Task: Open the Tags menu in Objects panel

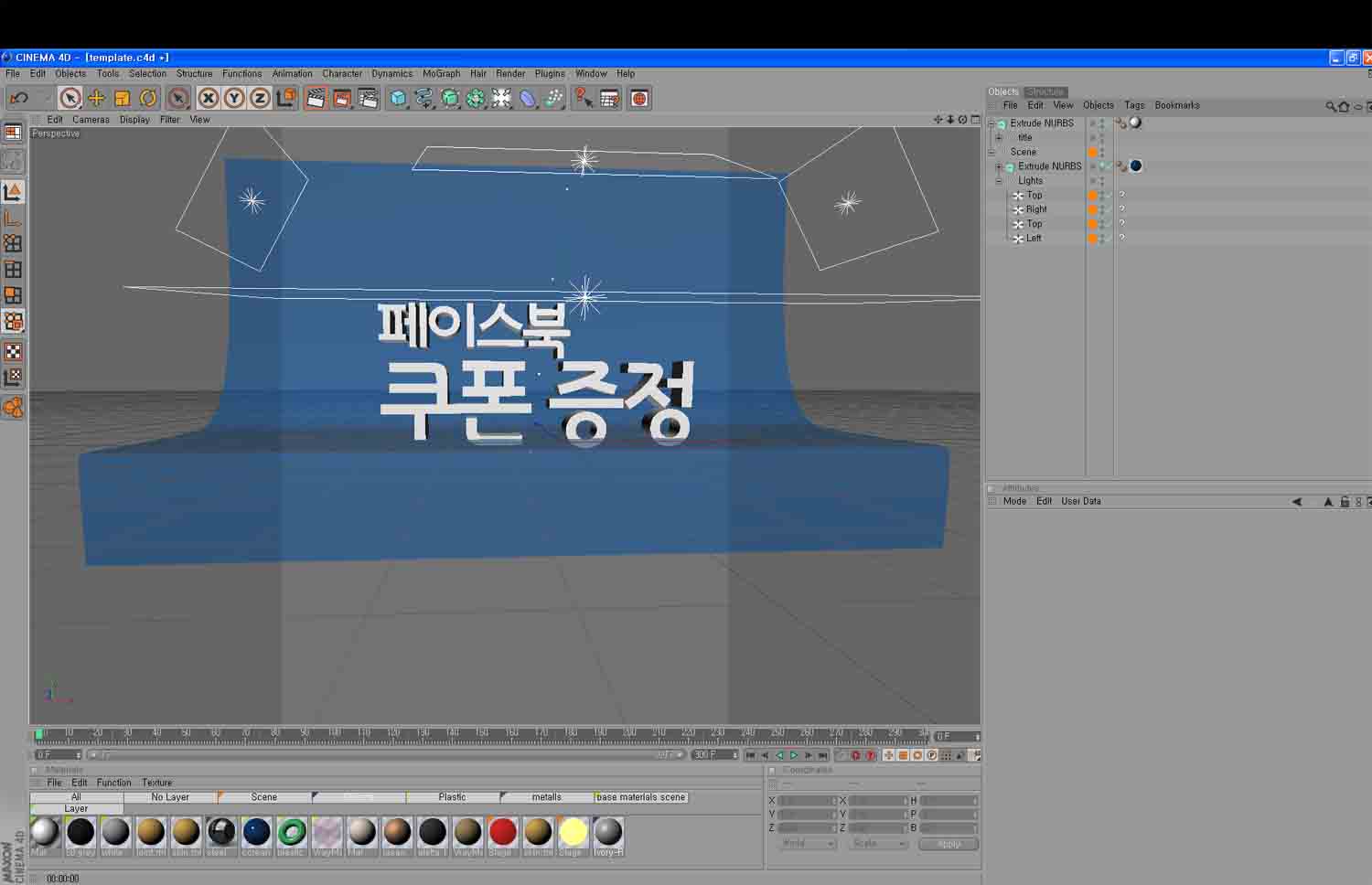Action: click(1134, 105)
